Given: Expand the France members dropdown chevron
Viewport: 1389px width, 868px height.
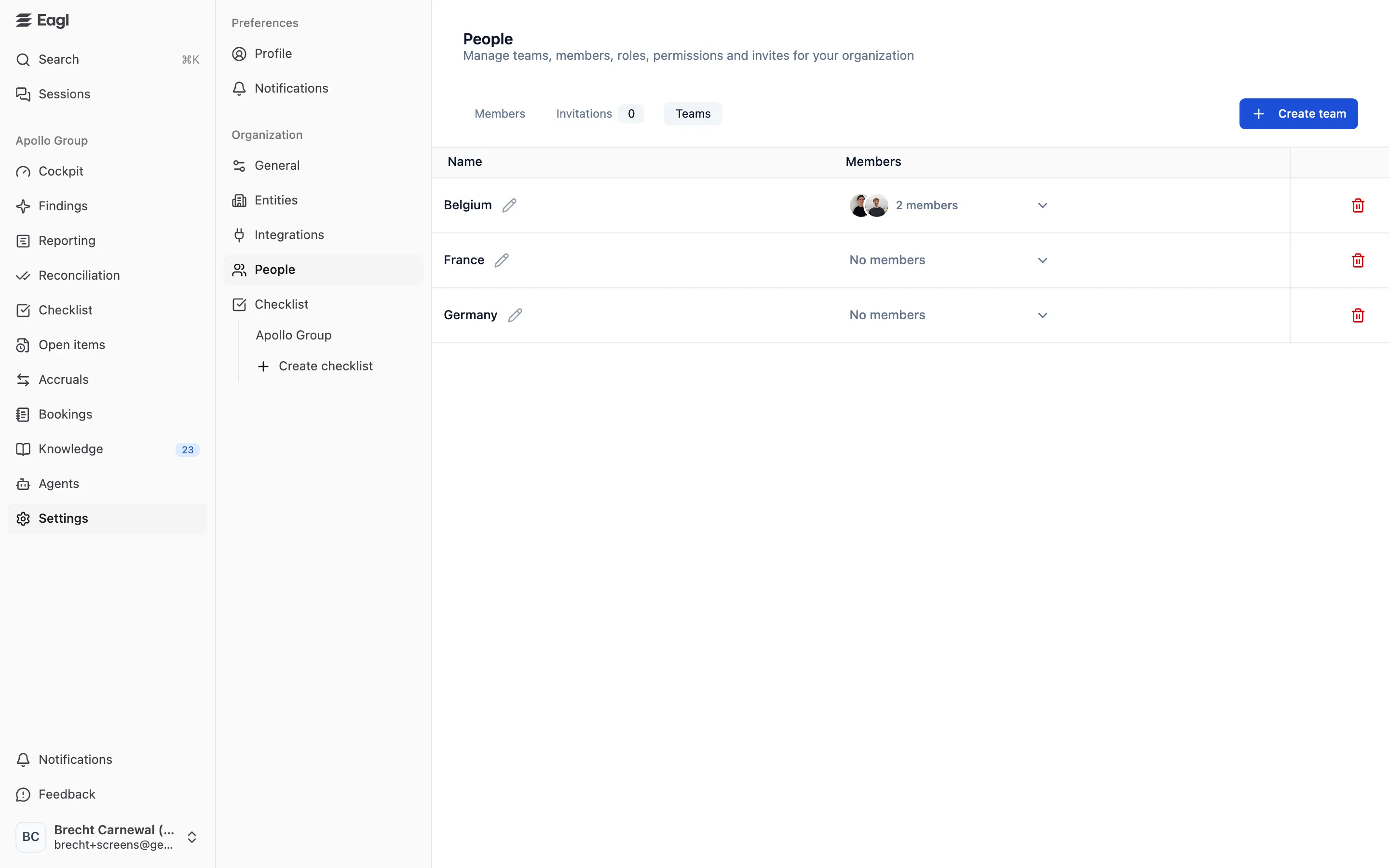Looking at the screenshot, I should pyautogui.click(x=1042, y=260).
